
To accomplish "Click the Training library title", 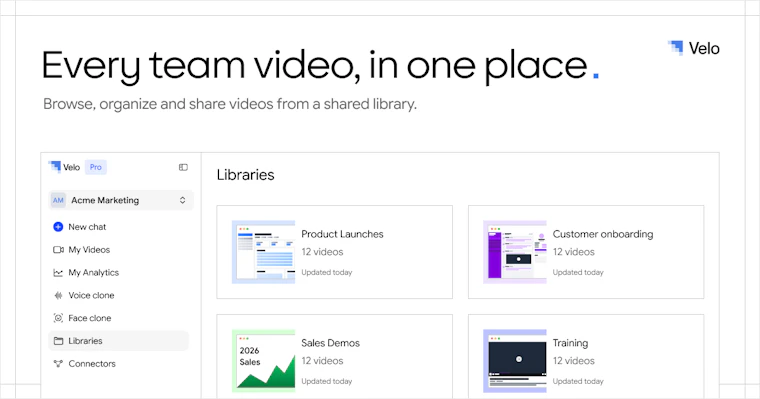I will (x=570, y=343).
